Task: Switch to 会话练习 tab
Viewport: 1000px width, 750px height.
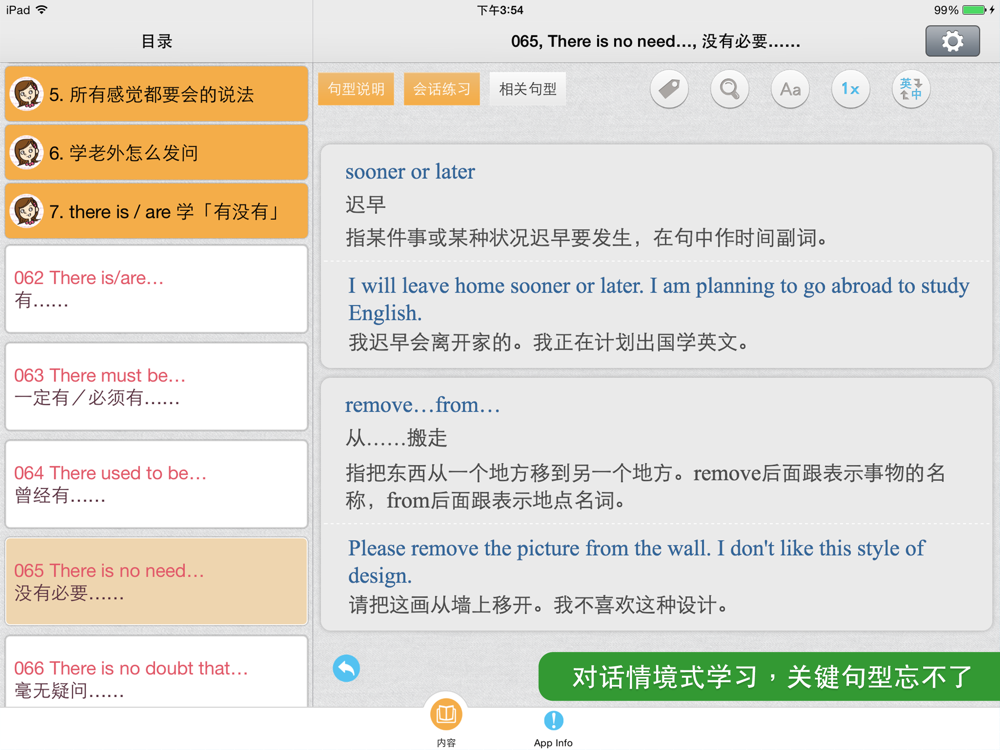Action: [x=442, y=89]
